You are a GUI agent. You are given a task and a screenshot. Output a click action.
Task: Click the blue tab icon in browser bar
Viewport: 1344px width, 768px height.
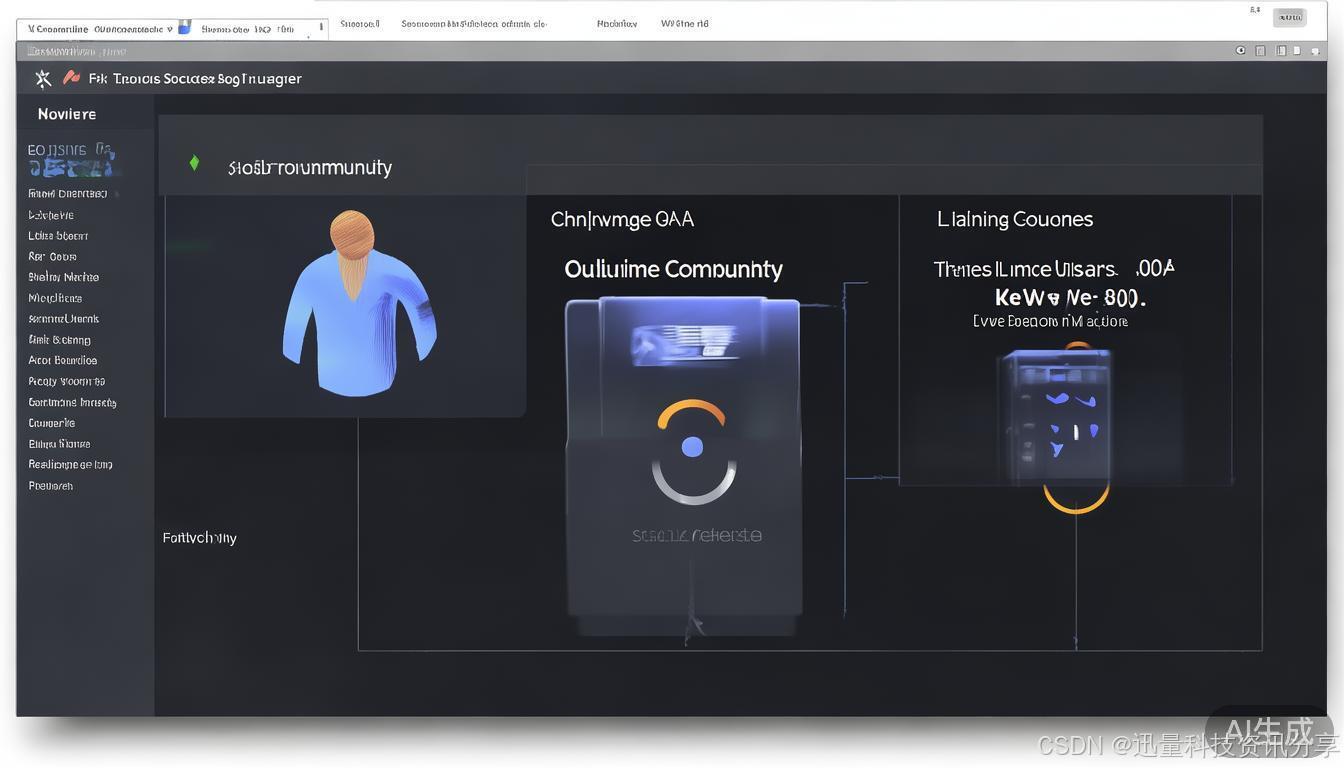pos(185,28)
